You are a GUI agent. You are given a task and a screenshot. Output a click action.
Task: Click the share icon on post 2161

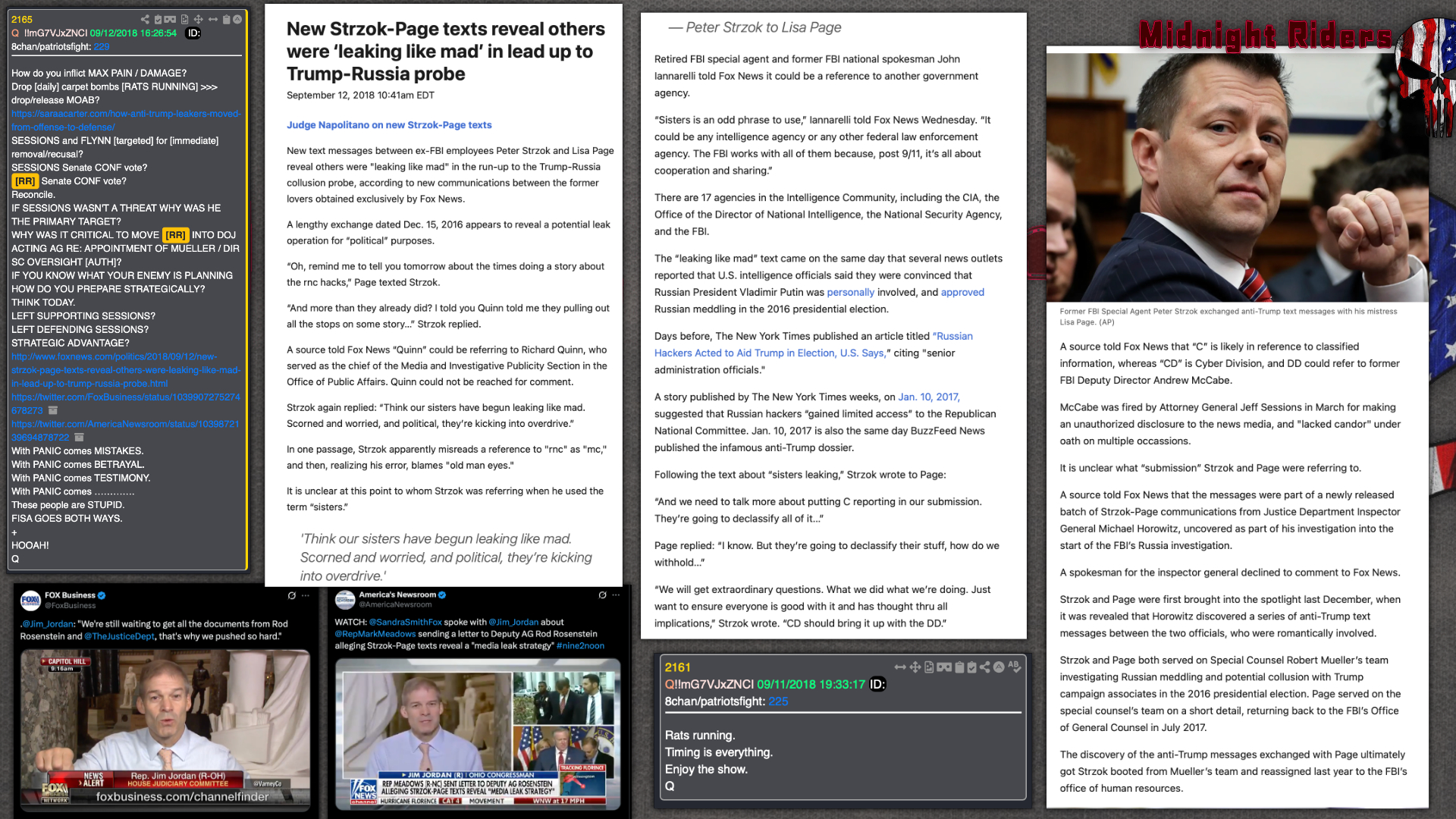pos(984,667)
